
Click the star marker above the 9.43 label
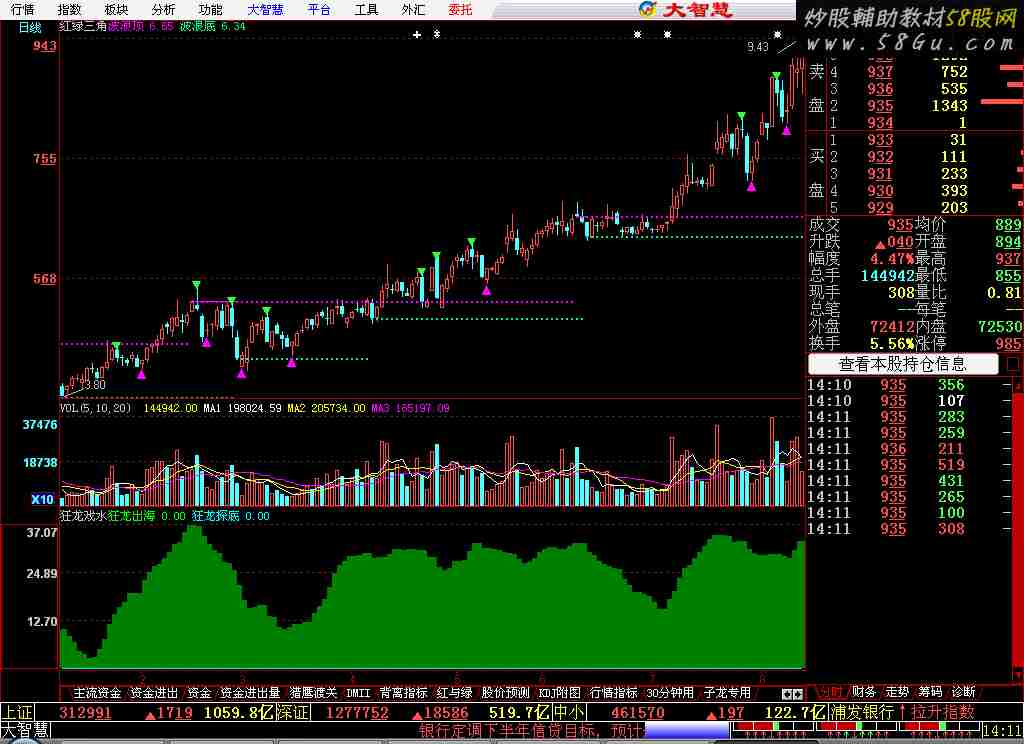click(x=777, y=34)
